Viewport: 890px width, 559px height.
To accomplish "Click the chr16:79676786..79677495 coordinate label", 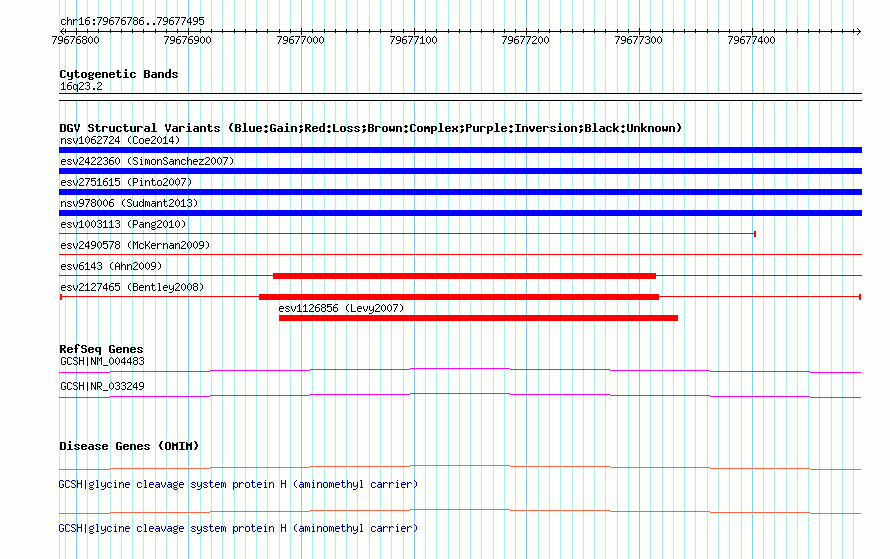I will coord(132,22).
